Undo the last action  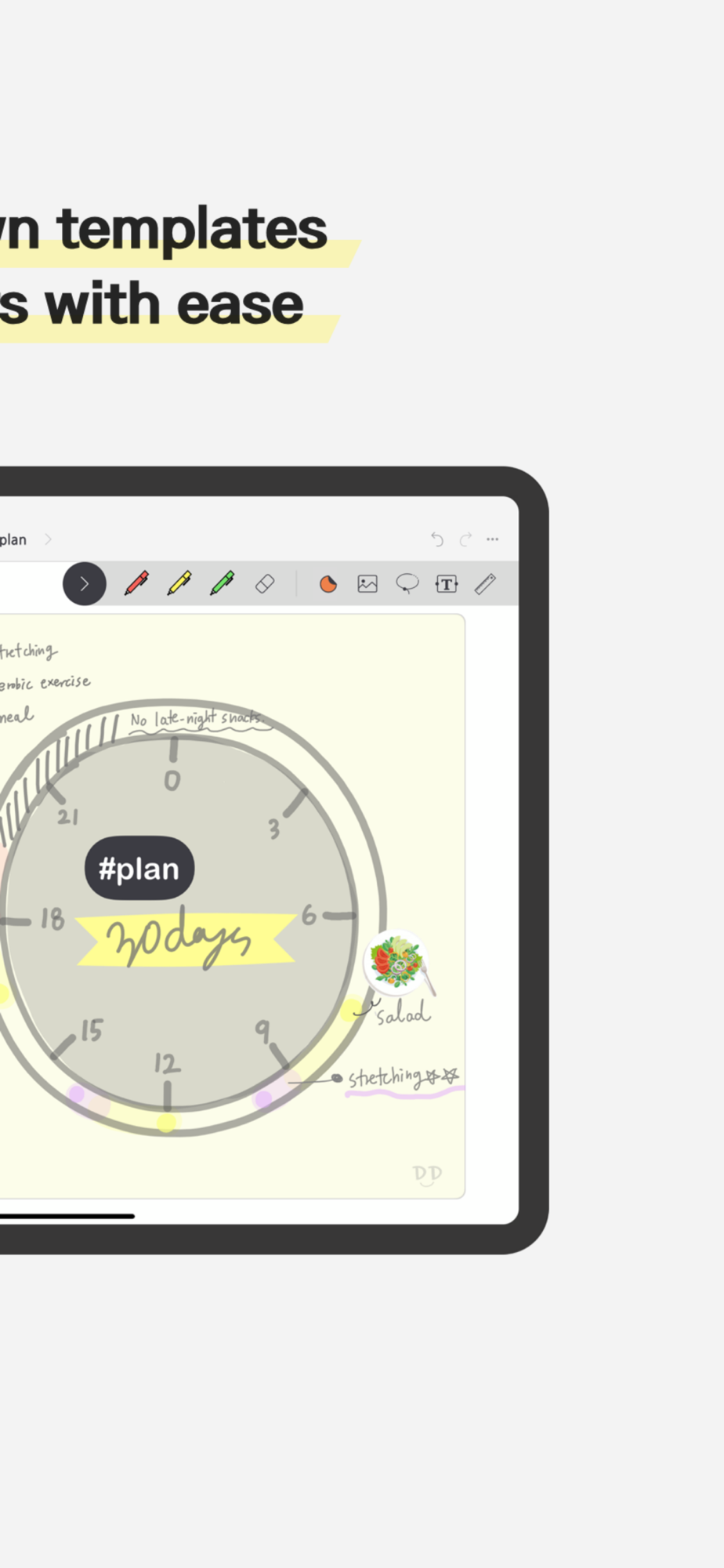click(x=437, y=539)
